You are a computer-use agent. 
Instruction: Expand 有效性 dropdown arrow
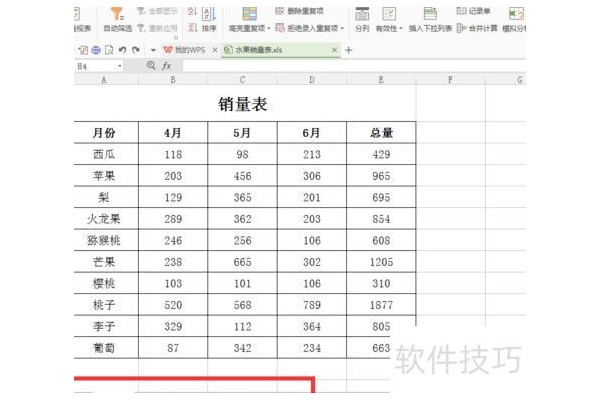(401, 28)
